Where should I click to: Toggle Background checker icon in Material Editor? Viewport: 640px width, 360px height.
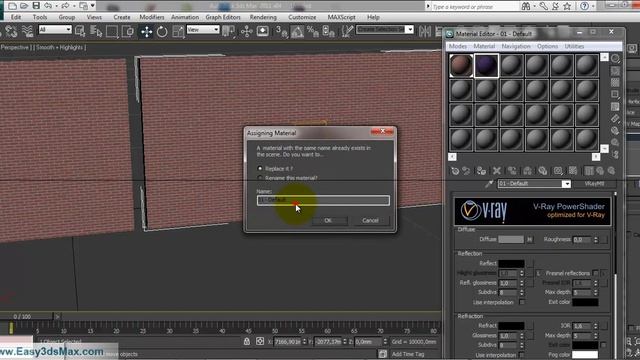(x=615, y=82)
